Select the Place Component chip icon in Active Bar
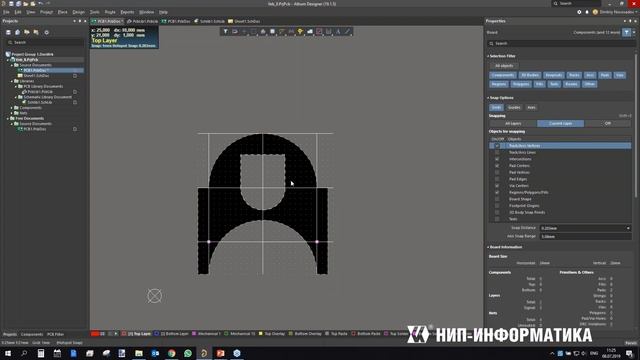The height and width of the screenshot is (360, 640). click(x=272, y=31)
